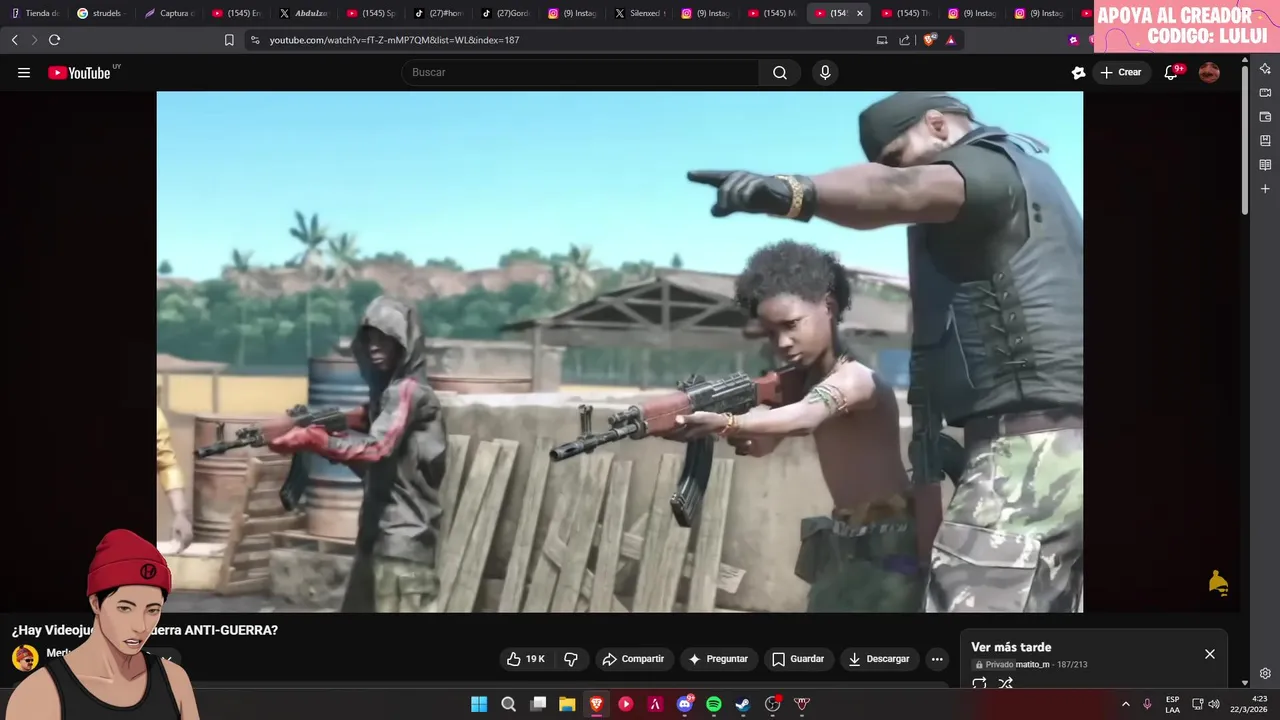Open Discord from taskbar

[x=685, y=704]
